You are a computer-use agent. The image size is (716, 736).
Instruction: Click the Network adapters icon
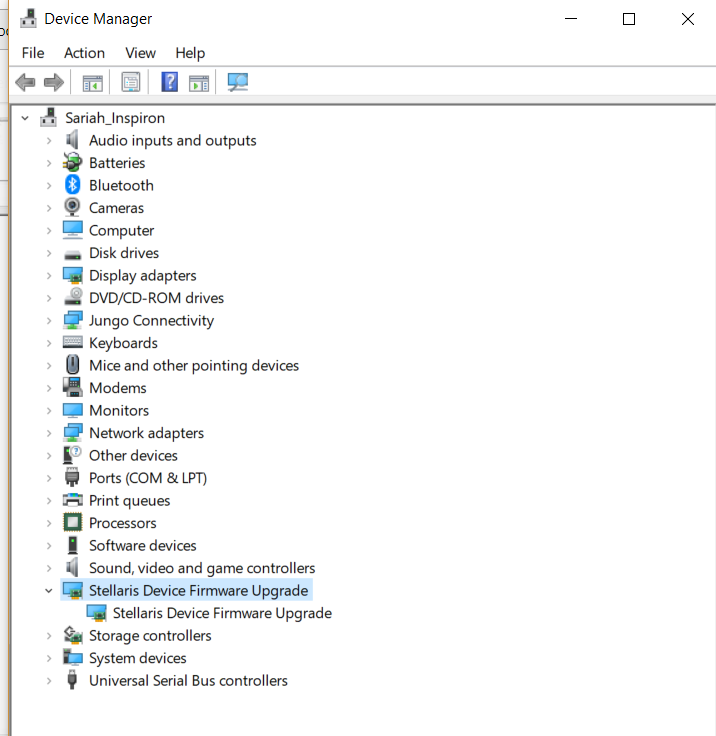pos(72,433)
